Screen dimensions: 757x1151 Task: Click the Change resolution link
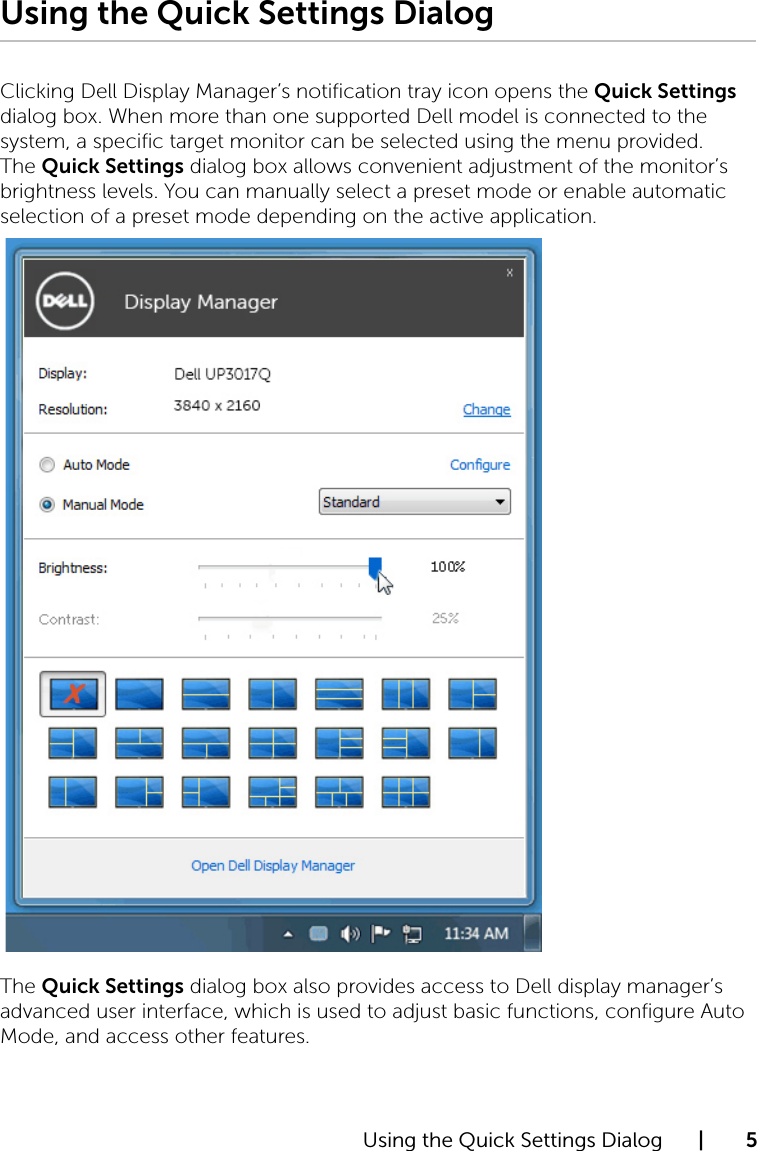487,409
